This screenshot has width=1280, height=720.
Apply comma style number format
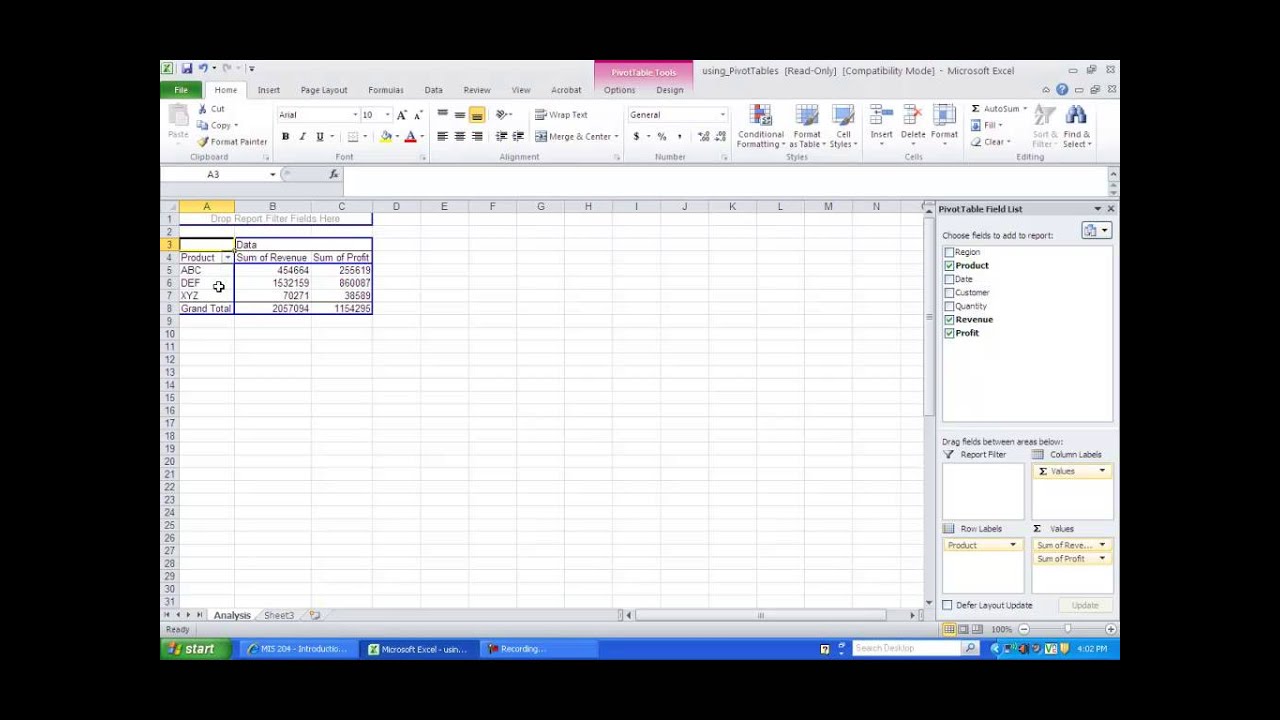coord(679,136)
